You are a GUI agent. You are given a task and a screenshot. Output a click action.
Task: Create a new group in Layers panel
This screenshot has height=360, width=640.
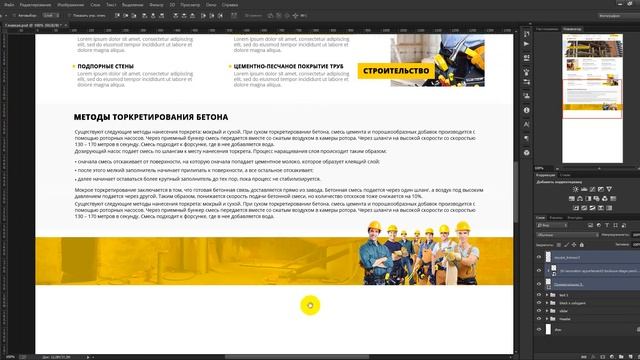click(621, 357)
